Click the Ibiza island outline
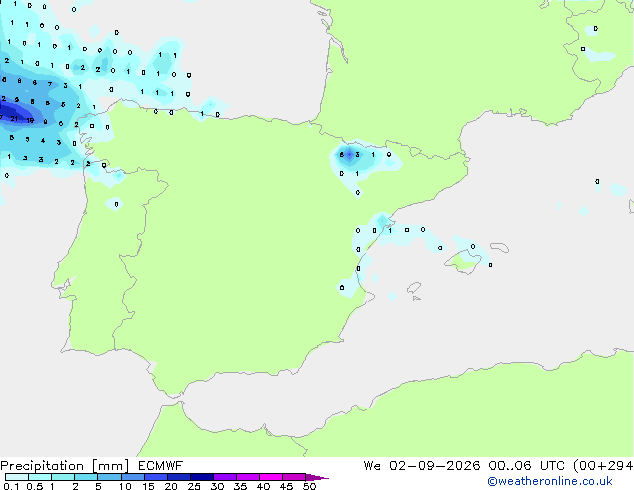634x490 pixels. click(414, 288)
